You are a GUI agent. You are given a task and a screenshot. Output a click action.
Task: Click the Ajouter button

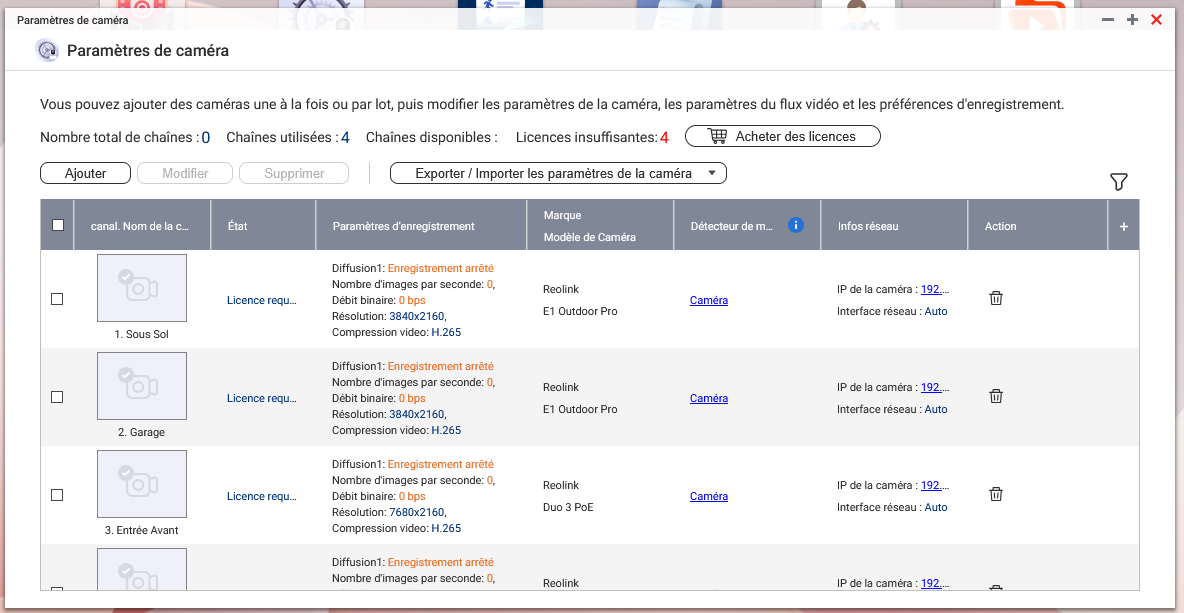86,173
